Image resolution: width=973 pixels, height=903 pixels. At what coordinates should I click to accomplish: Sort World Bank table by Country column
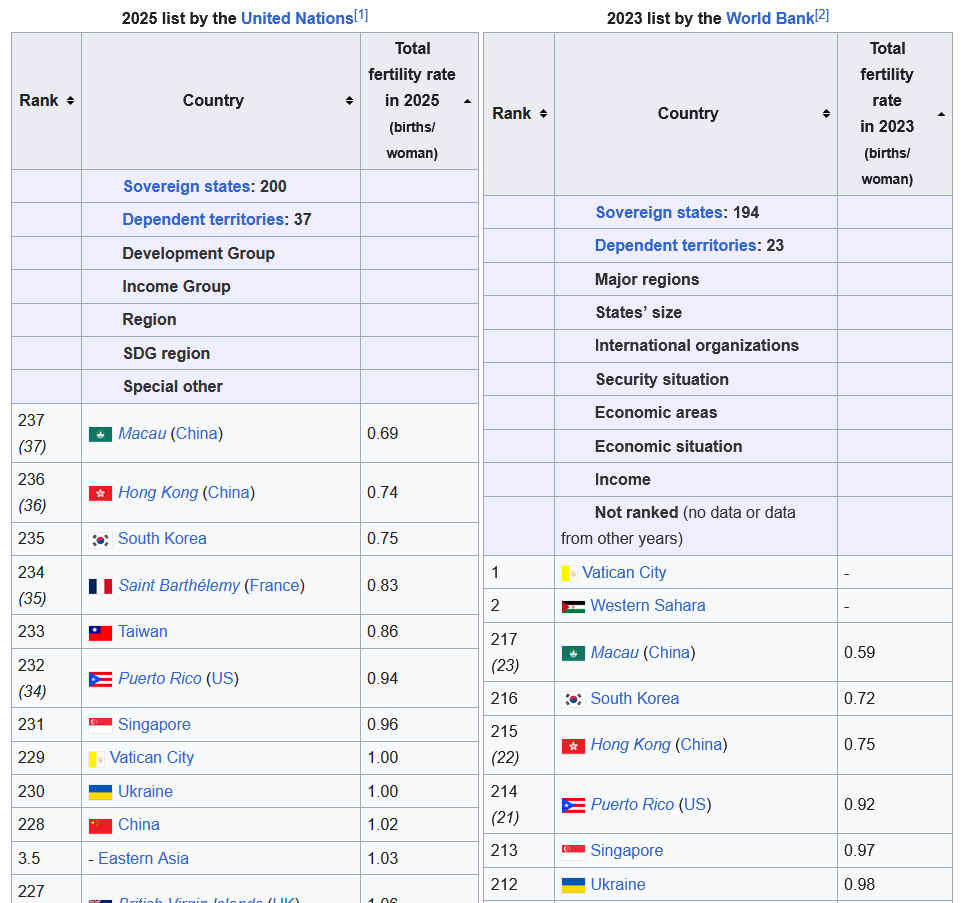tap(826, 114)
